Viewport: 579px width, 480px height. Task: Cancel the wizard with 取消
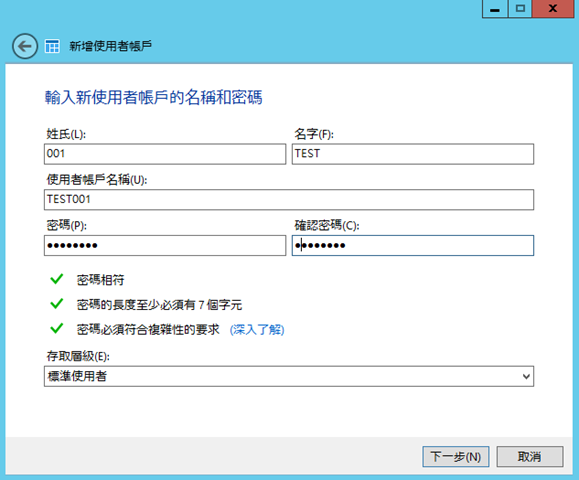pos(530,457)
